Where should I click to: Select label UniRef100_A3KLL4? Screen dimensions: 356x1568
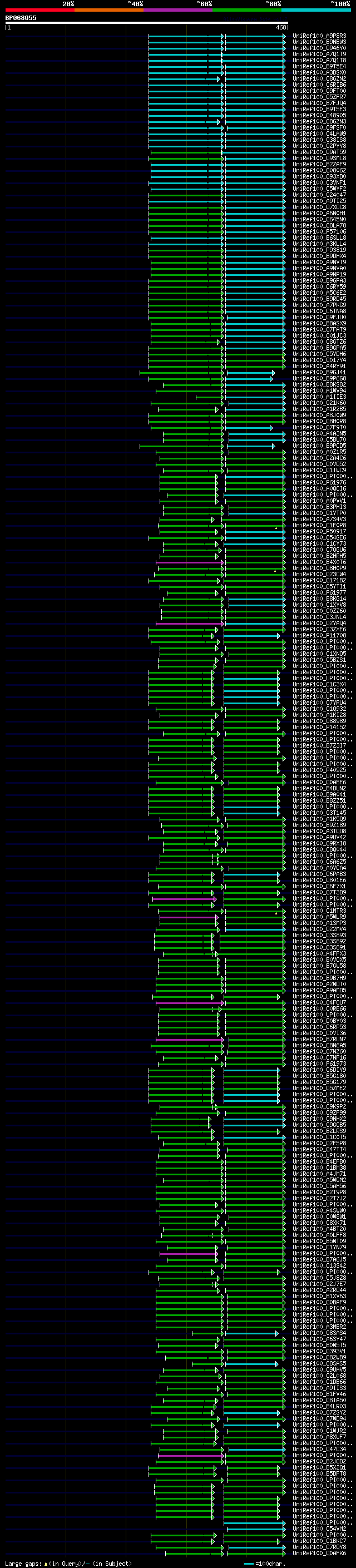[x=319, y=244]
